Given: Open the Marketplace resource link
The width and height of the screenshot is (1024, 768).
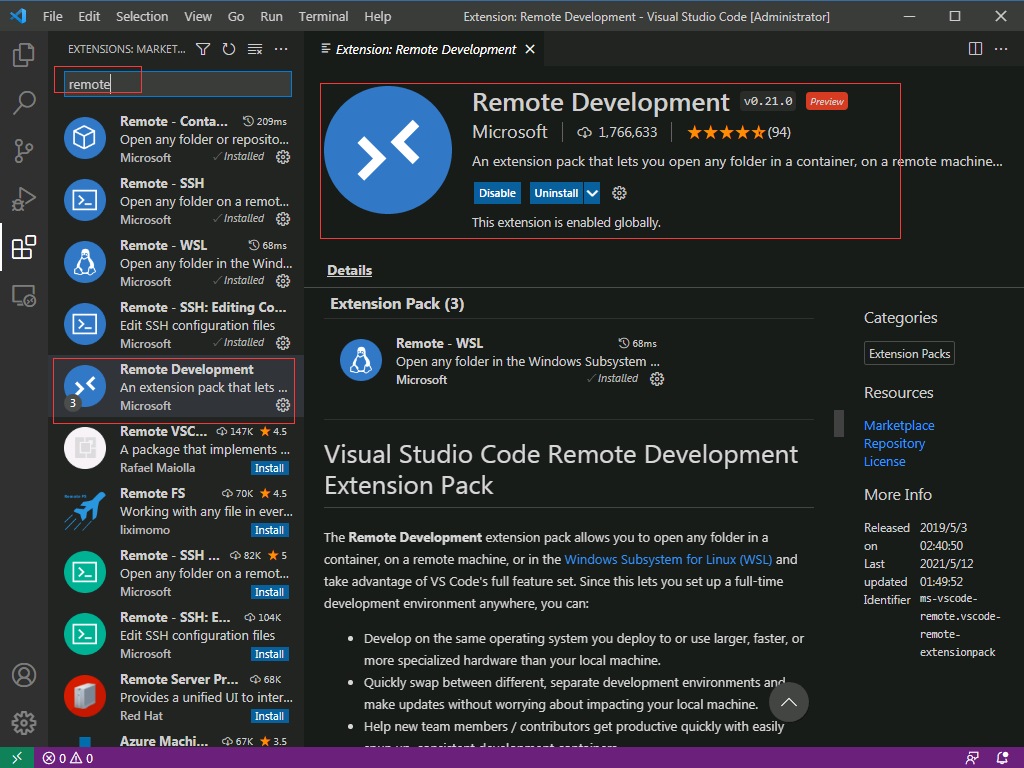Looking at the screenshot, I should pos(899,425).
